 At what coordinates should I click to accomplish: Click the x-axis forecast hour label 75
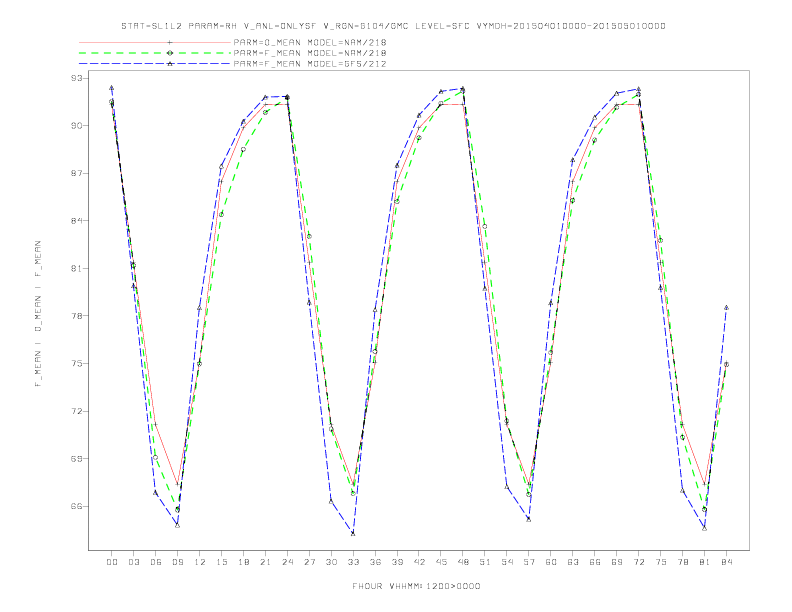click(661, 562)
